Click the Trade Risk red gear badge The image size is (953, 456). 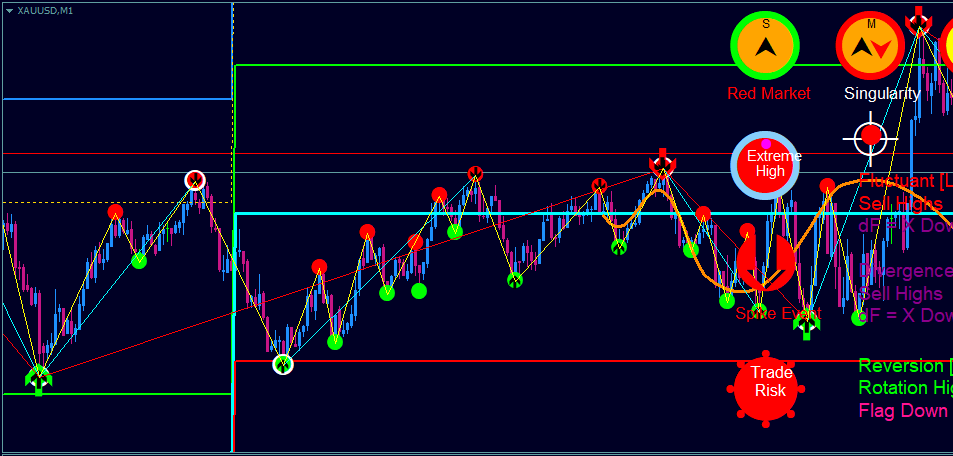765,389
